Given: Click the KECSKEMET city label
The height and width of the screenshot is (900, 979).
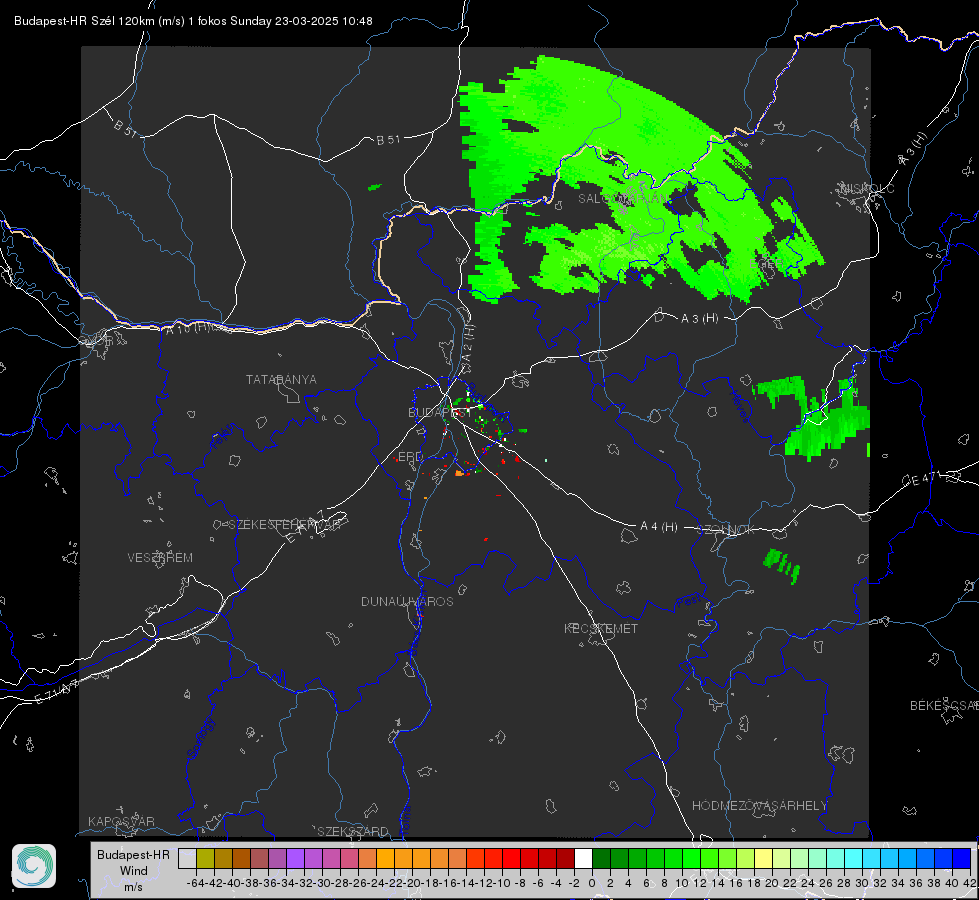Looking at the screenshot, I should point(601,629).
